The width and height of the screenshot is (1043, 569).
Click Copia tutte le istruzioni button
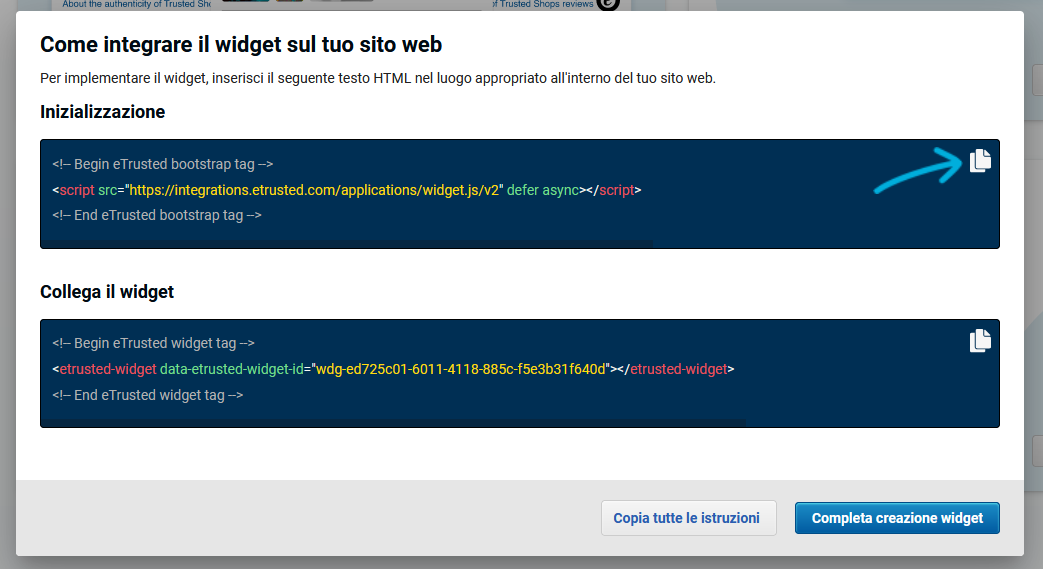point(688,518)
